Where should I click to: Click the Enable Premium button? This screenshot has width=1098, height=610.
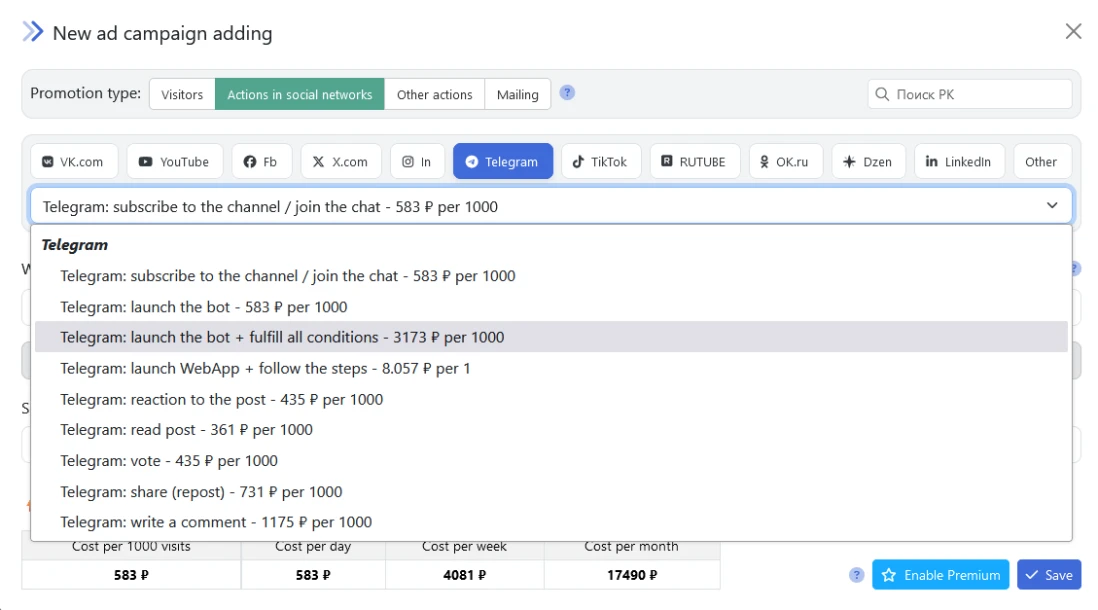point(940,575)
